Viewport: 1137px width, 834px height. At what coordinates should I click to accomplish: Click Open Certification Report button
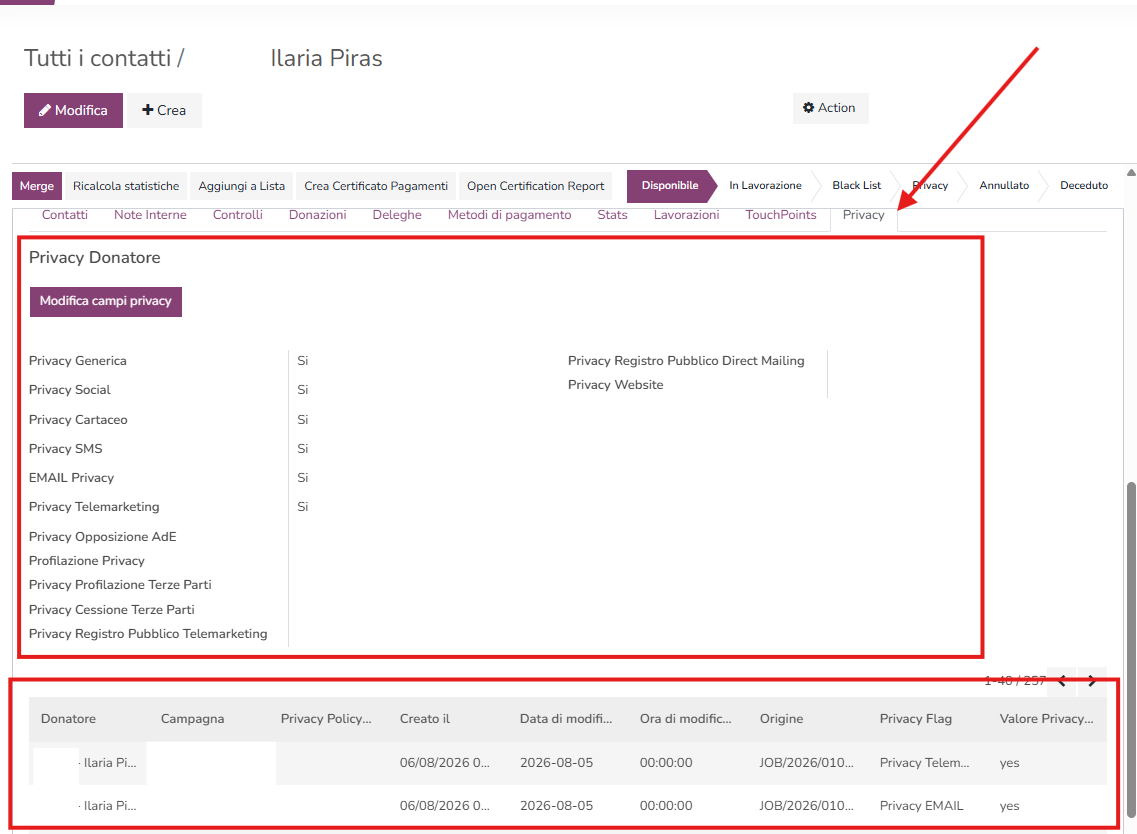535,186
